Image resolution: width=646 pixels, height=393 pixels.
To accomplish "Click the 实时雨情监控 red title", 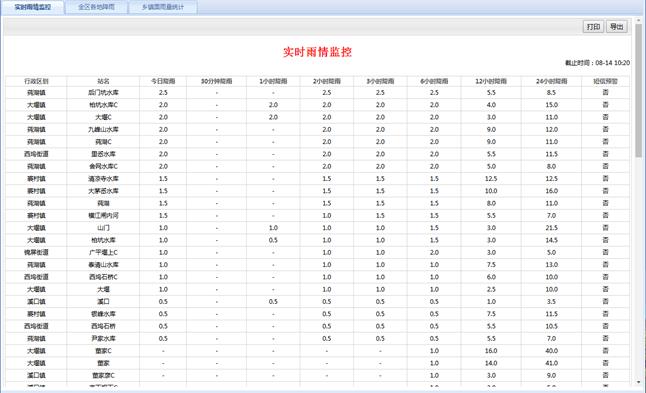I will 317,52.
